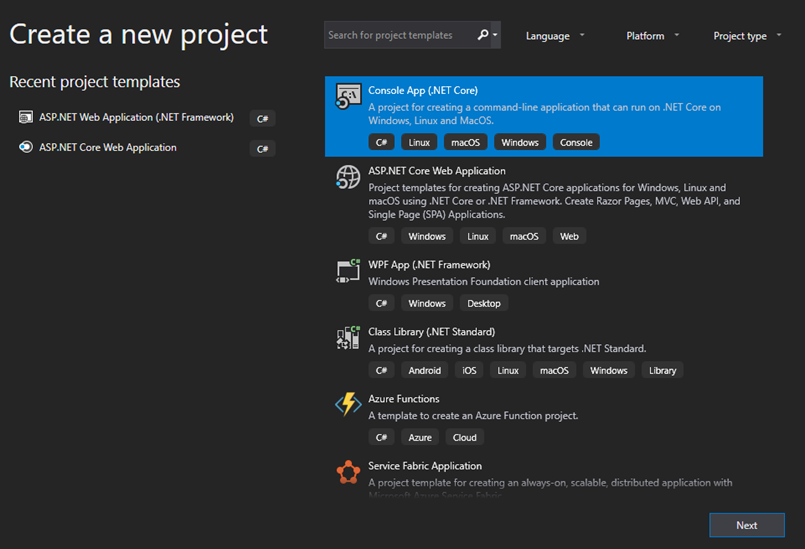This screenshot has height=549, width=805.
Task: Click recent ASP.NET Web Application (.NET Framework) icon
Action: click(26, 118)
